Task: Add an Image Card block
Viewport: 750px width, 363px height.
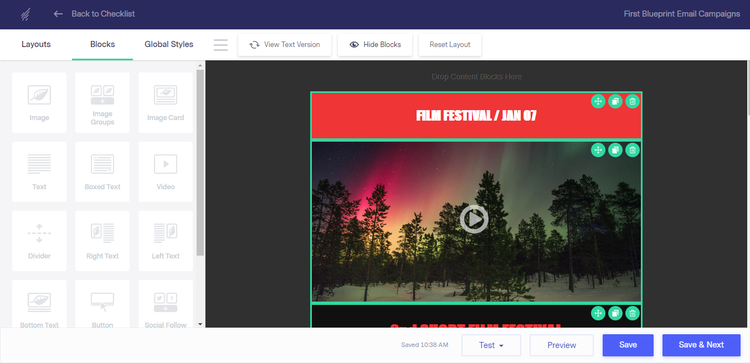Action: (x=165, y=102)
